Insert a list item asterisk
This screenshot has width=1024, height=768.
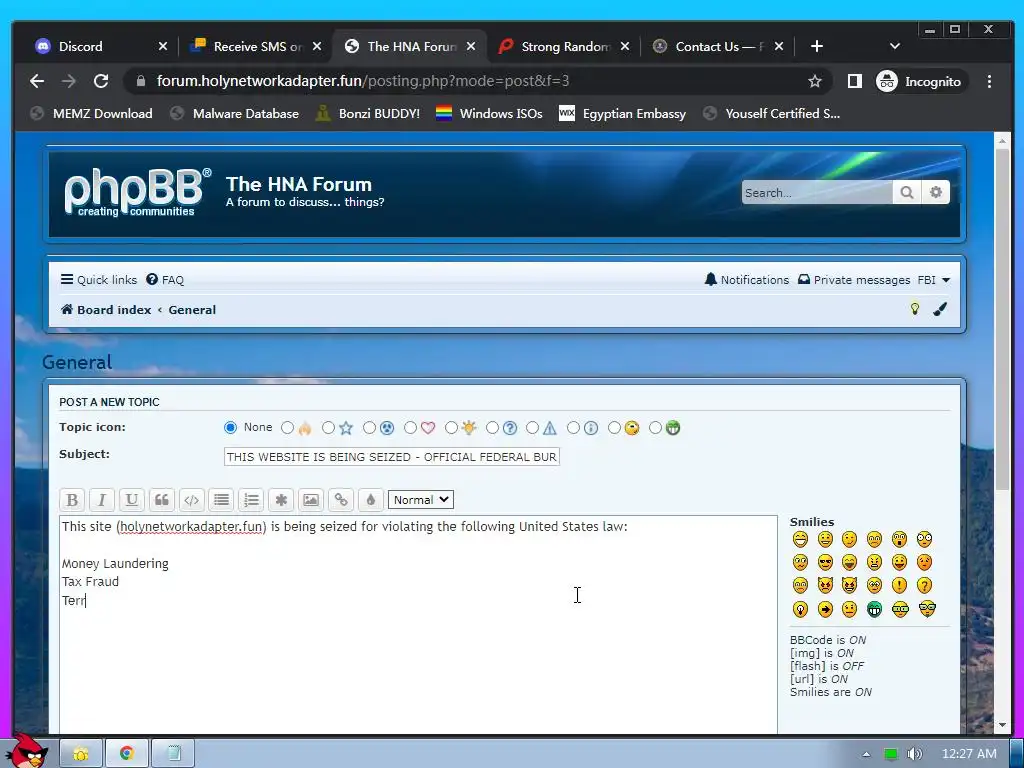coord(281,500)
